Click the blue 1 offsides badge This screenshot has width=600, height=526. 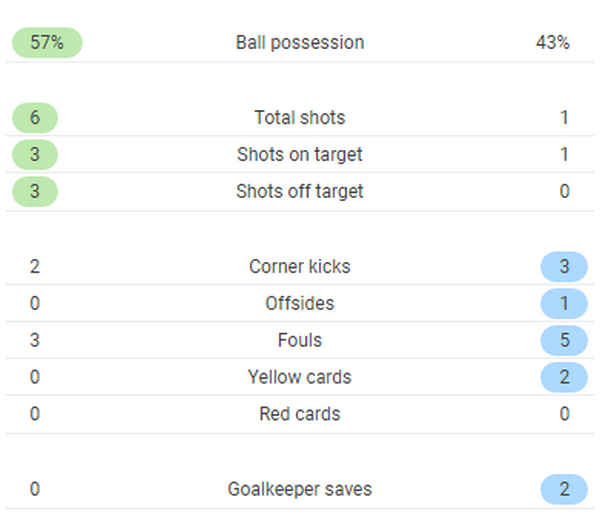click(564, 304)
